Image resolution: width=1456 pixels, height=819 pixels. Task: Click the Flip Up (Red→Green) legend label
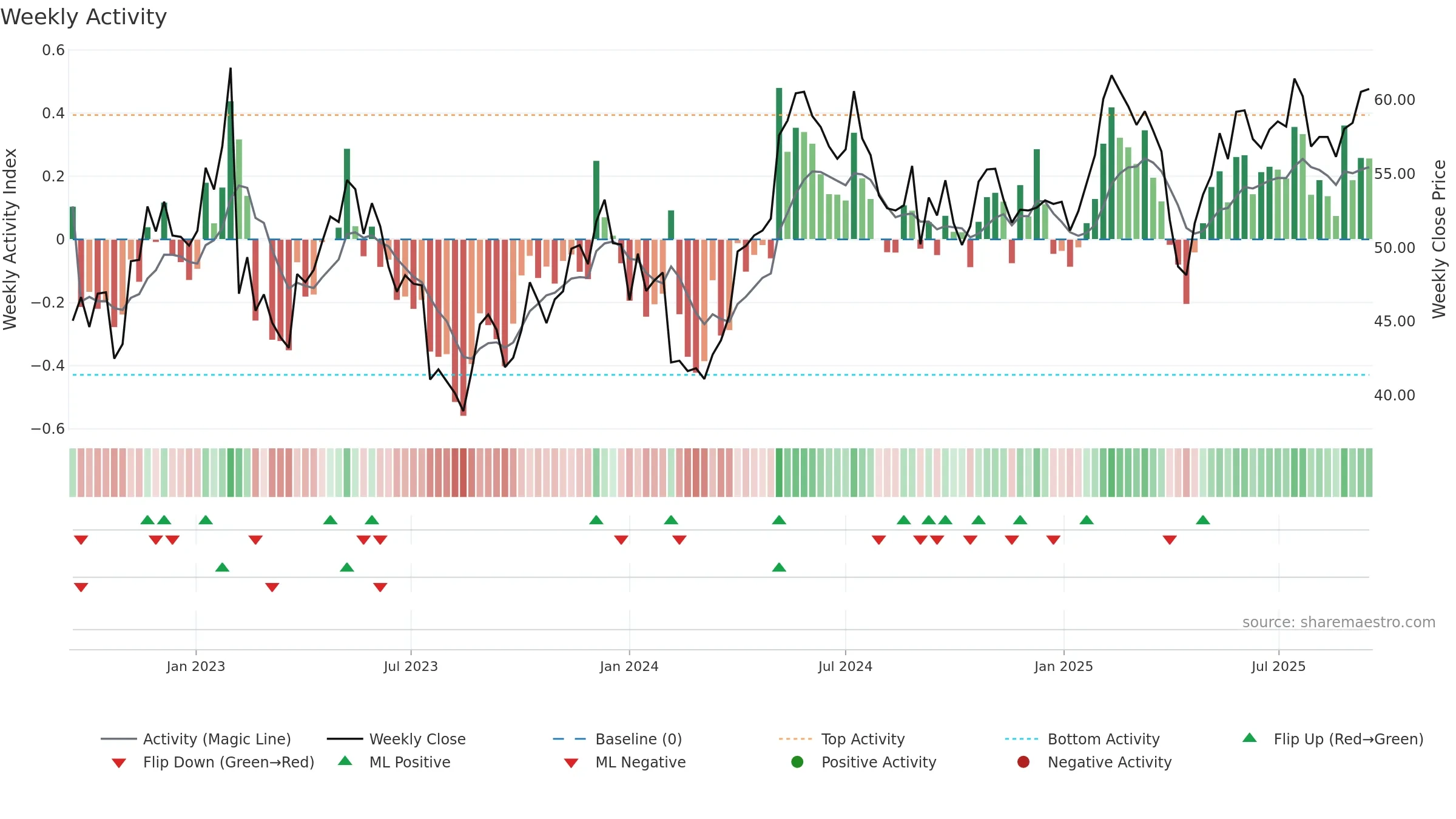pos(1349,739)
